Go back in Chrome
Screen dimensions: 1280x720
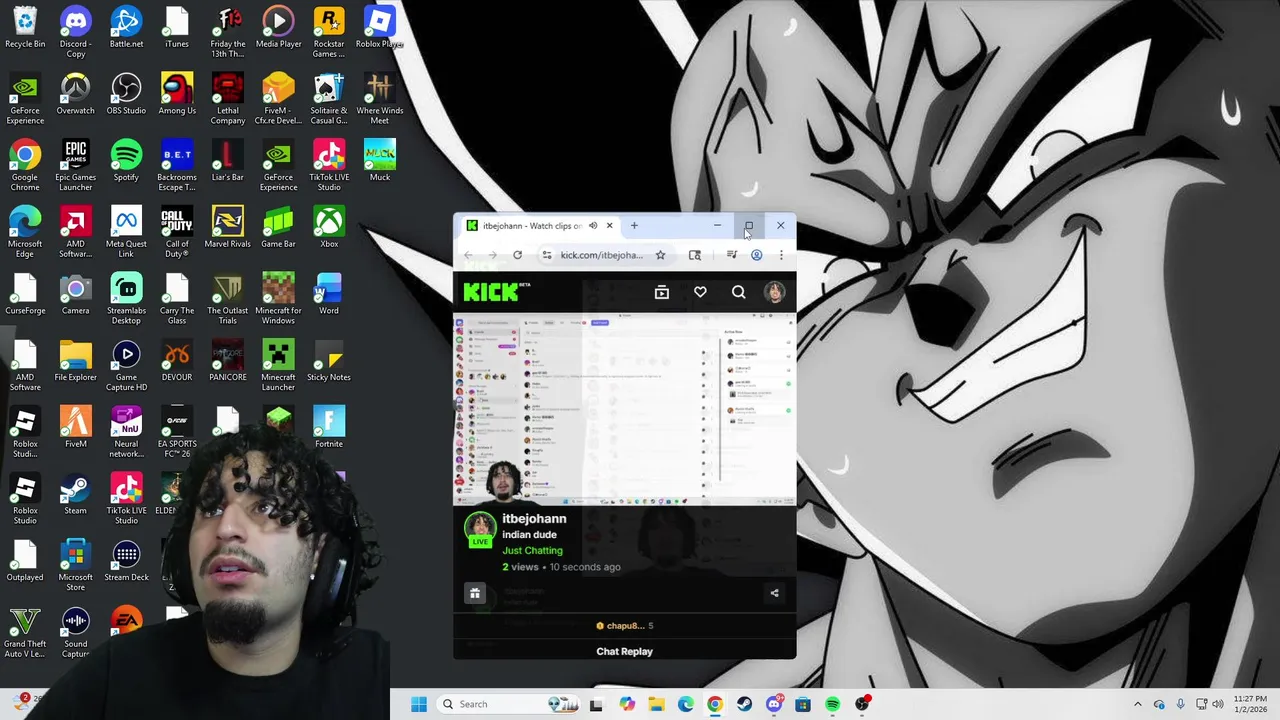click(x=468, y=255)
